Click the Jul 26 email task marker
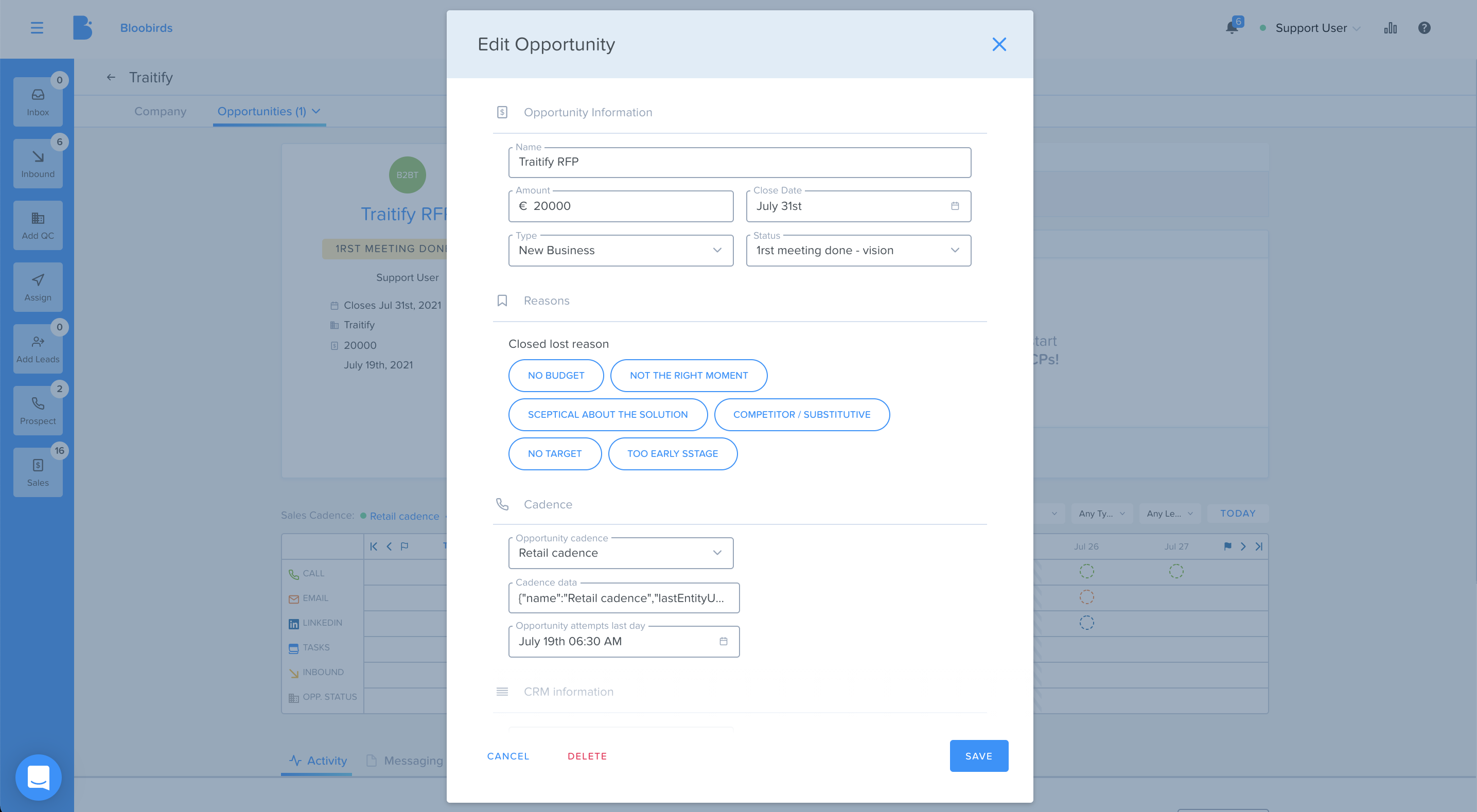 (x=1086, y=597)
